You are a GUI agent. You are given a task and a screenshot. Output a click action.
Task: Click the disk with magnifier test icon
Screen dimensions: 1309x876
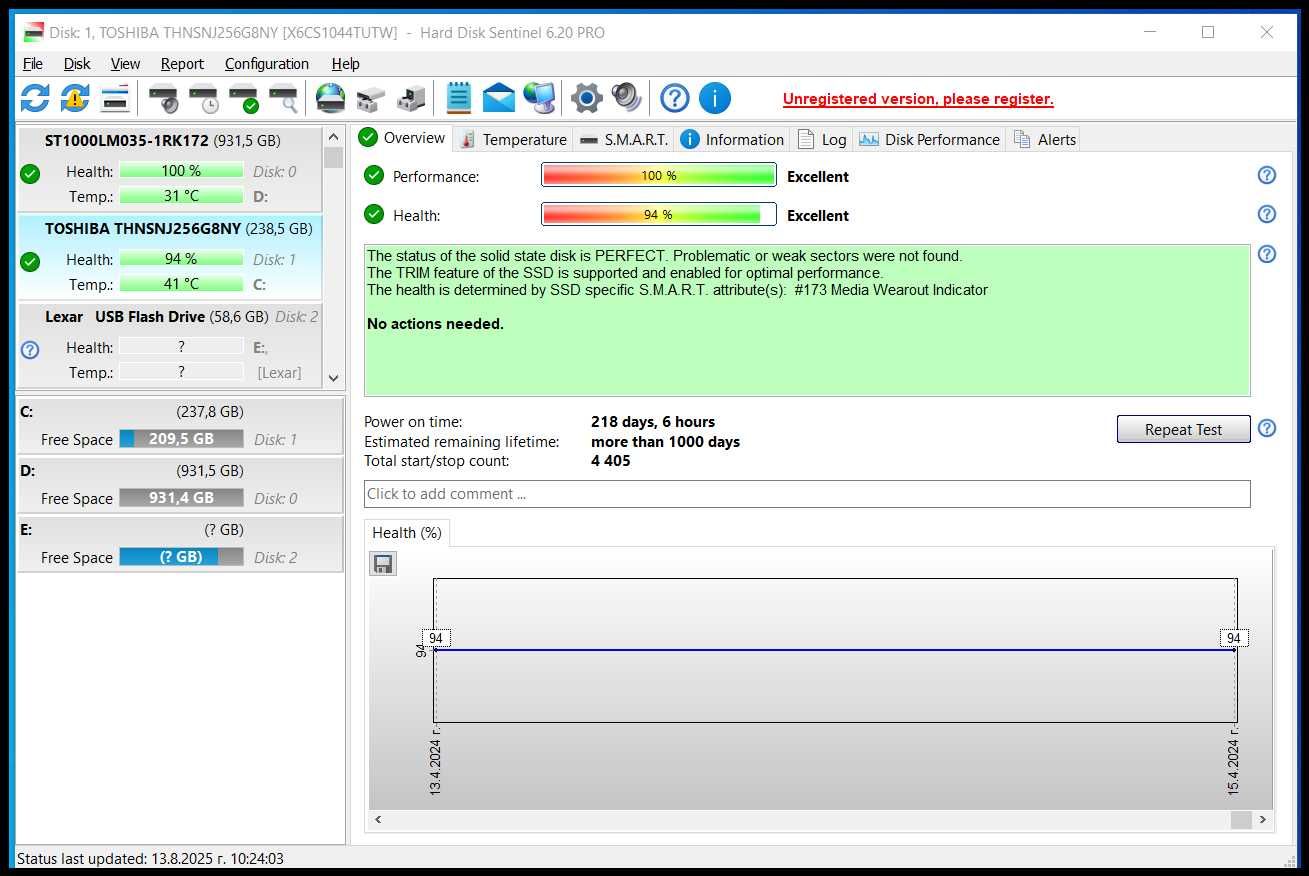click(x=283, y=98)
